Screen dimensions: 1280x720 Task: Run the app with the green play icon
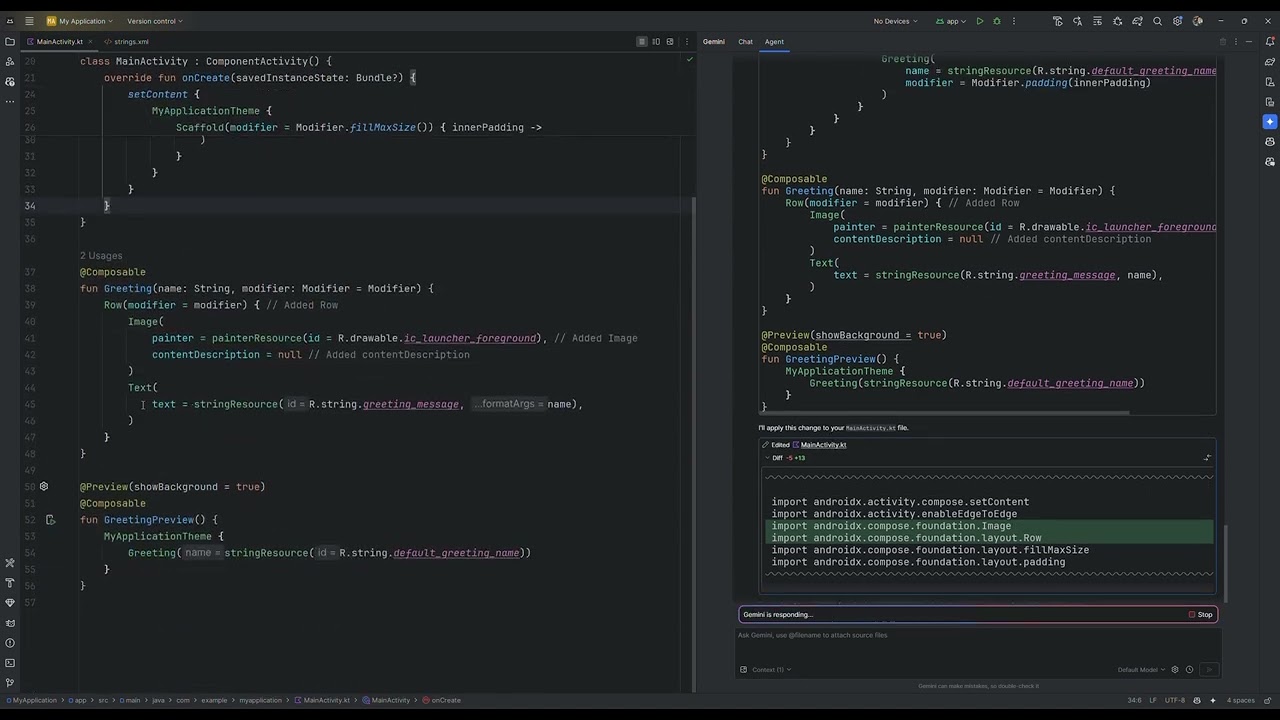(980, 21)
